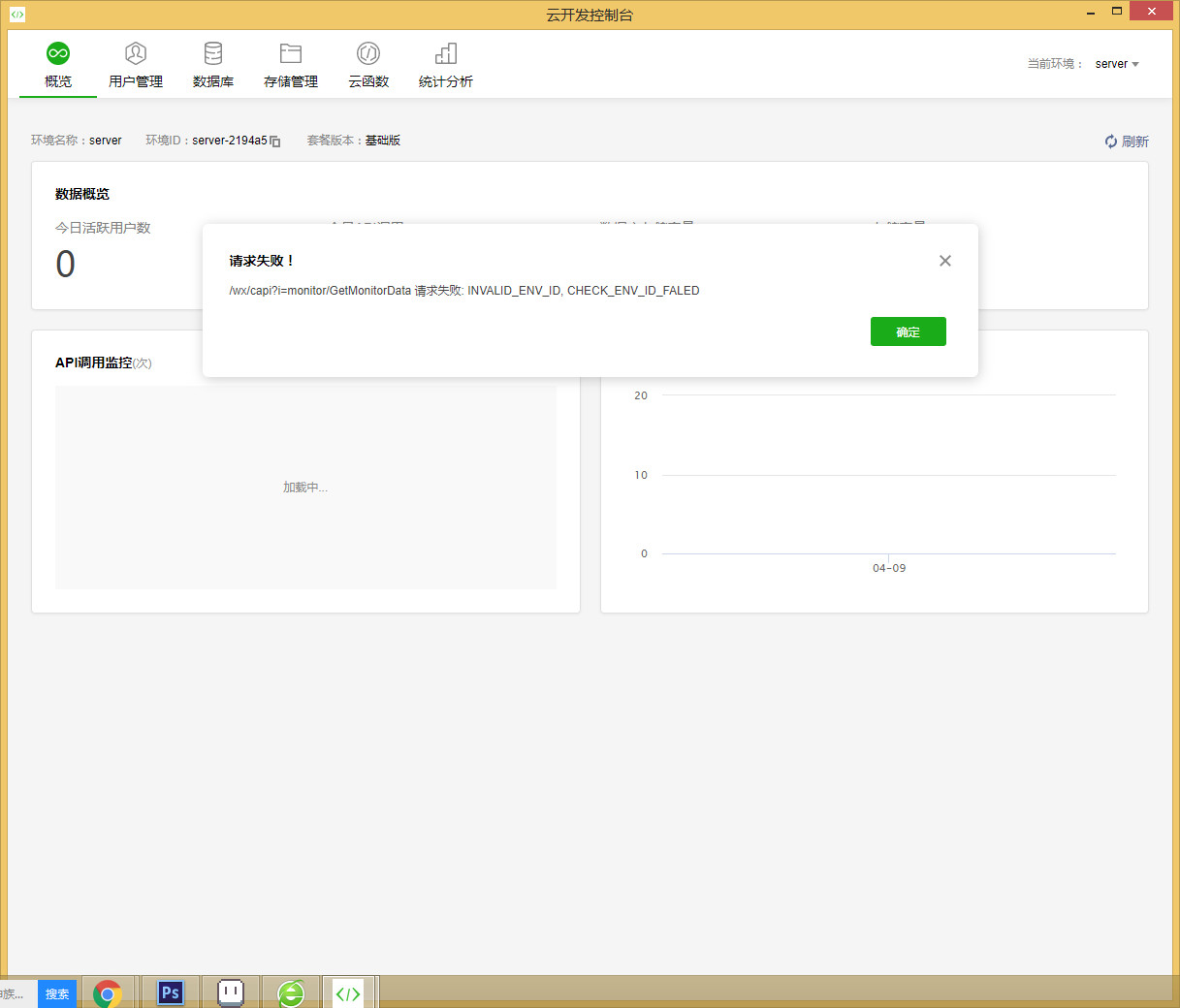The image size is (1180, 1008).
Task: Open Google Chrome from the taskbar
Action: [x=108, y=992]
